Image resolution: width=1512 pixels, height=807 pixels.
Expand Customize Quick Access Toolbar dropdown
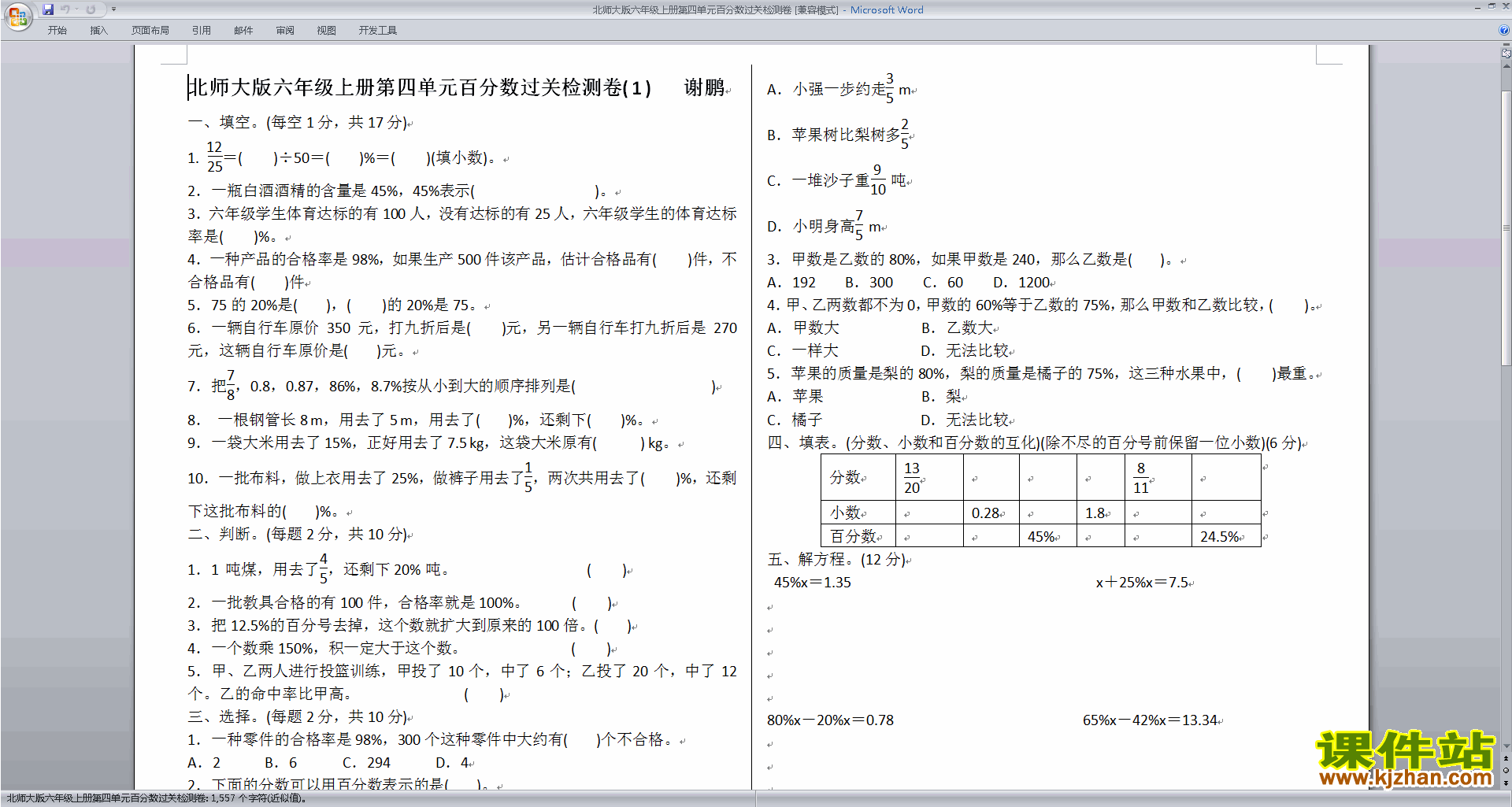pyautogui.click(x=113, y=9)
